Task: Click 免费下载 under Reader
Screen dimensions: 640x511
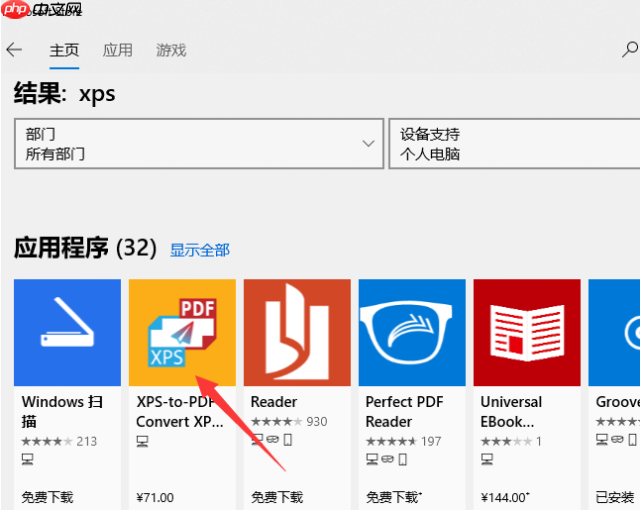Action: 277,497
